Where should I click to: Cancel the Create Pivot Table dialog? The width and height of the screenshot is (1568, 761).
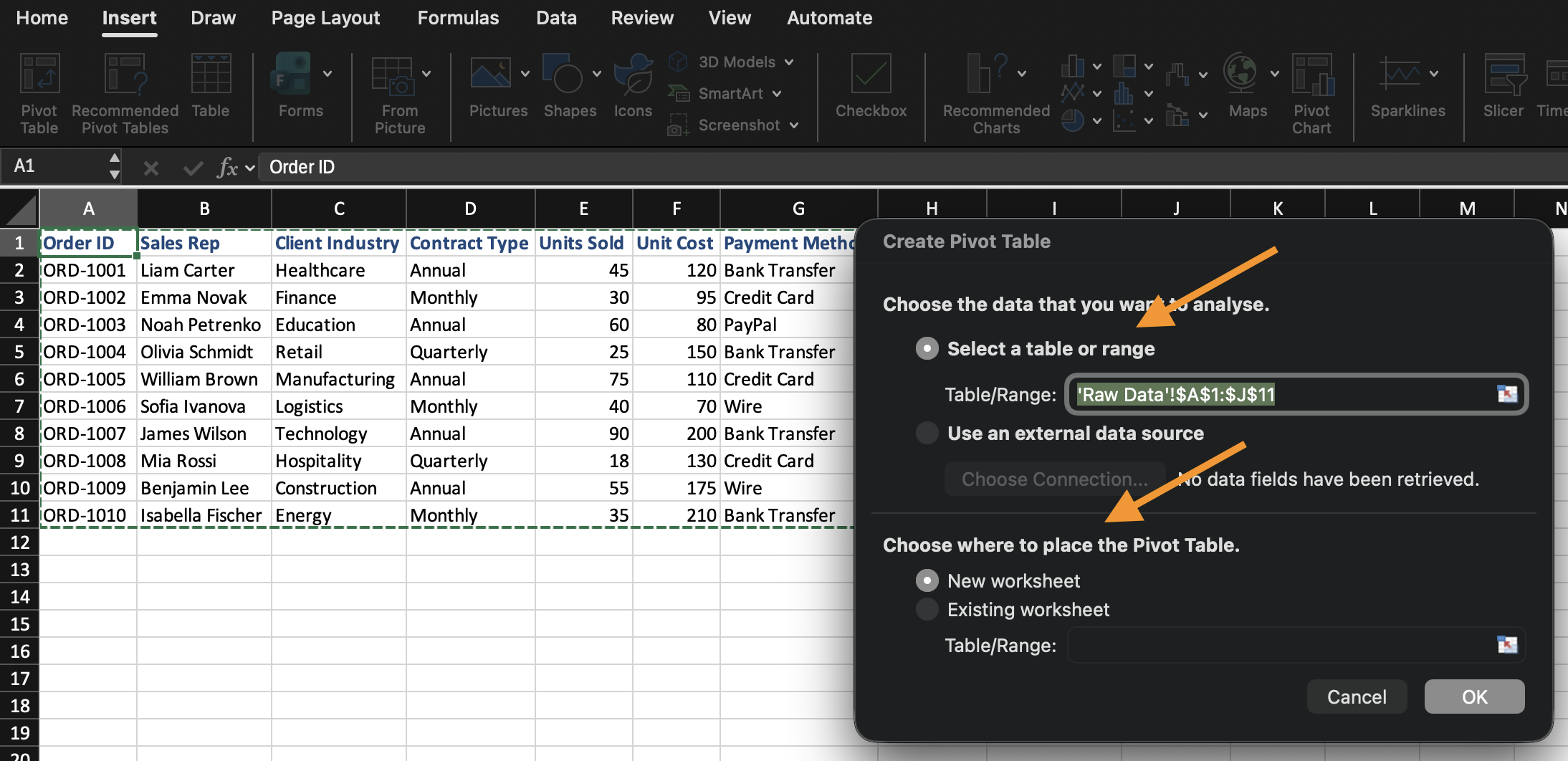pos(1357,697)
